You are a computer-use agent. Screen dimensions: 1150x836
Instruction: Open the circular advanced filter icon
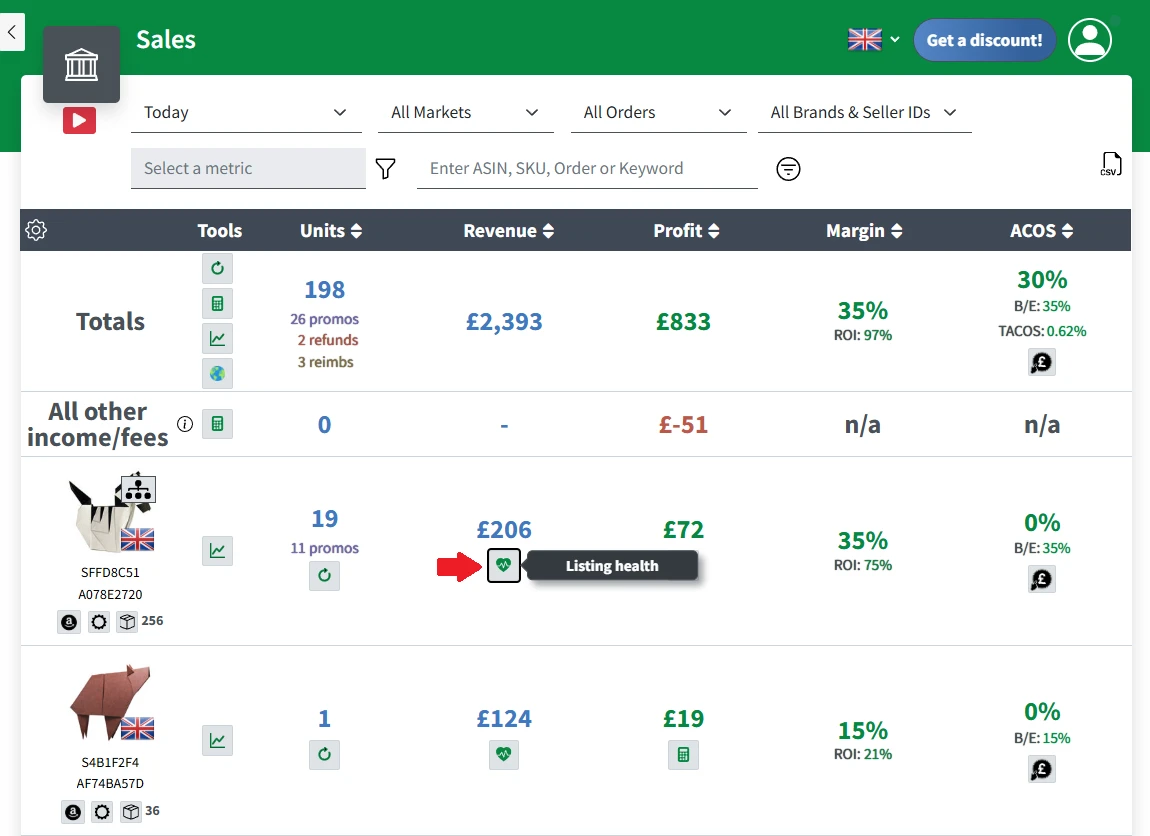788,169
